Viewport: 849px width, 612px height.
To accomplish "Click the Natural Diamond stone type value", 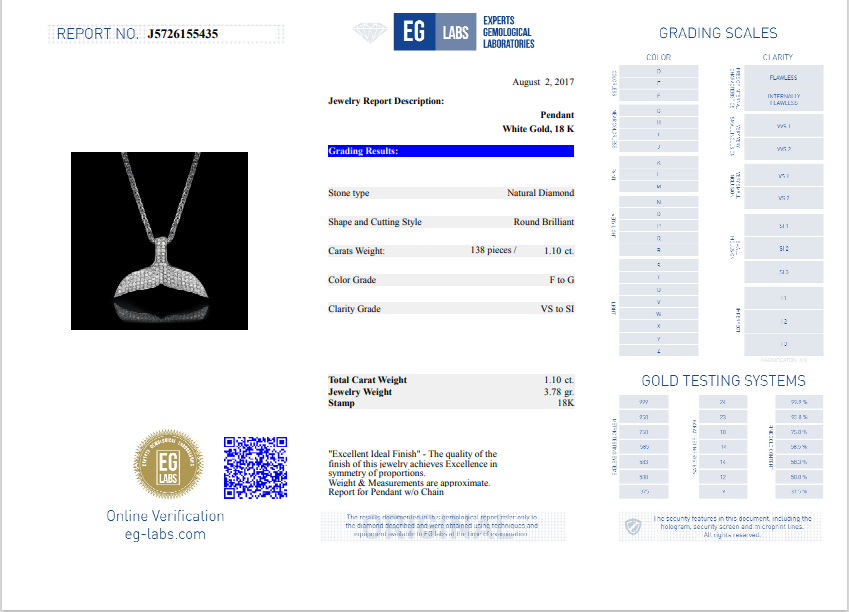I will point(540,193).
